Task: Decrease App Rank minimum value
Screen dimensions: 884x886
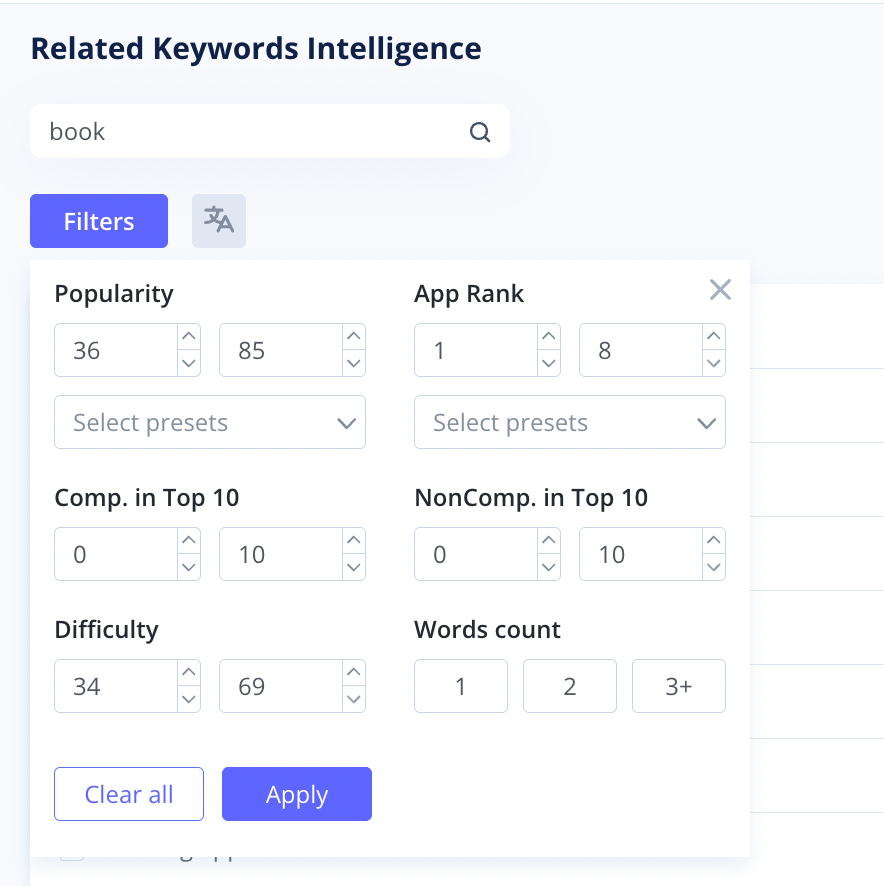Action: click(549, 363)
